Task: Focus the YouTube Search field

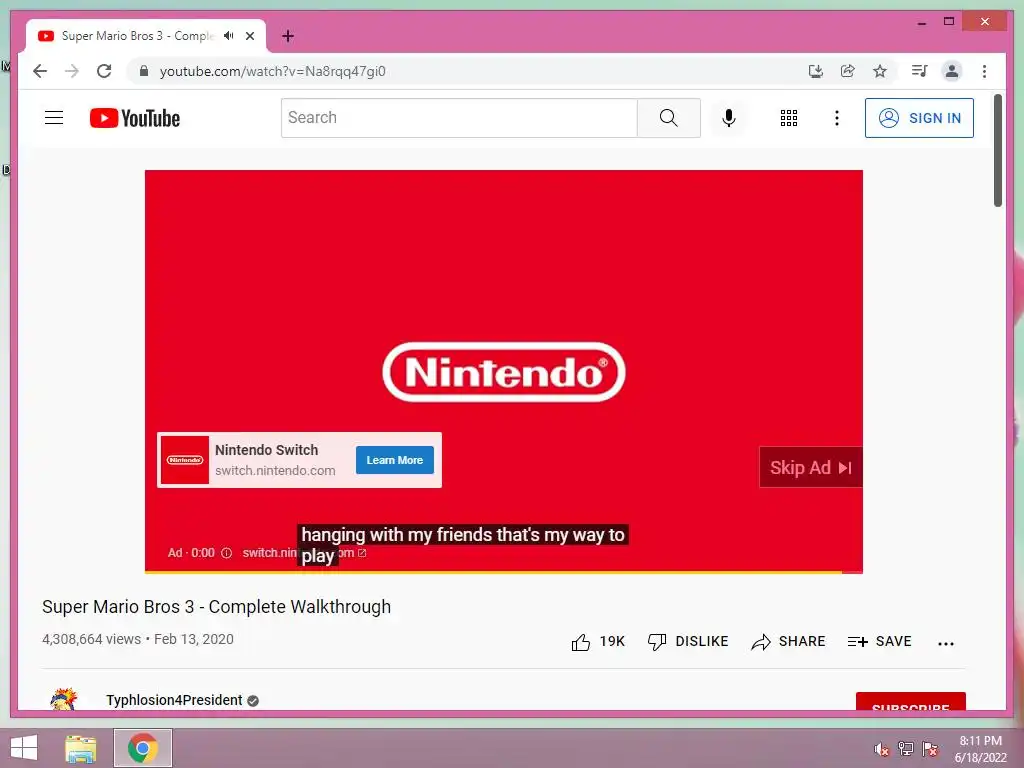Action: tap(459, 118)
